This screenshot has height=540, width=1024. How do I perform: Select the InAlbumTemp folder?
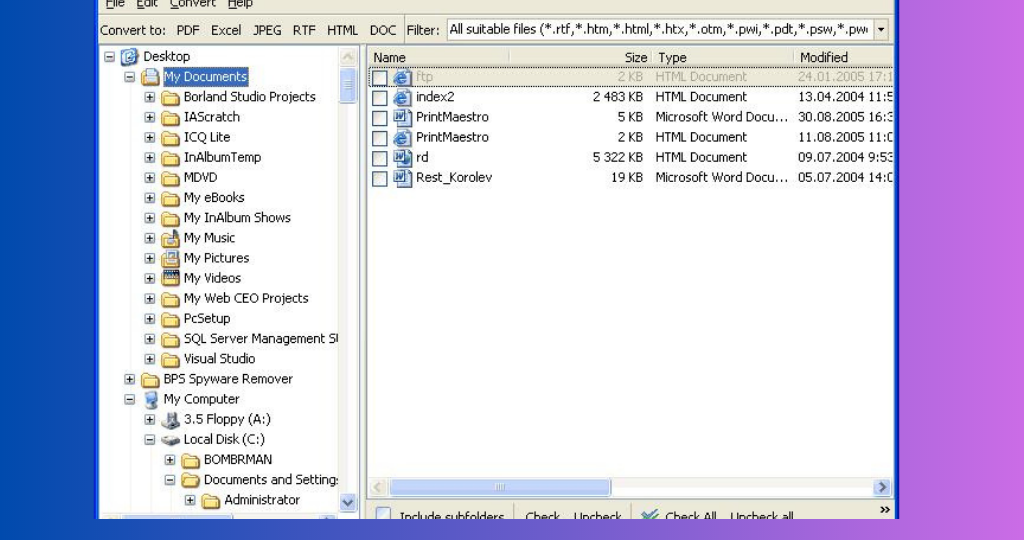pyautogui.click(x=222, y=157)
